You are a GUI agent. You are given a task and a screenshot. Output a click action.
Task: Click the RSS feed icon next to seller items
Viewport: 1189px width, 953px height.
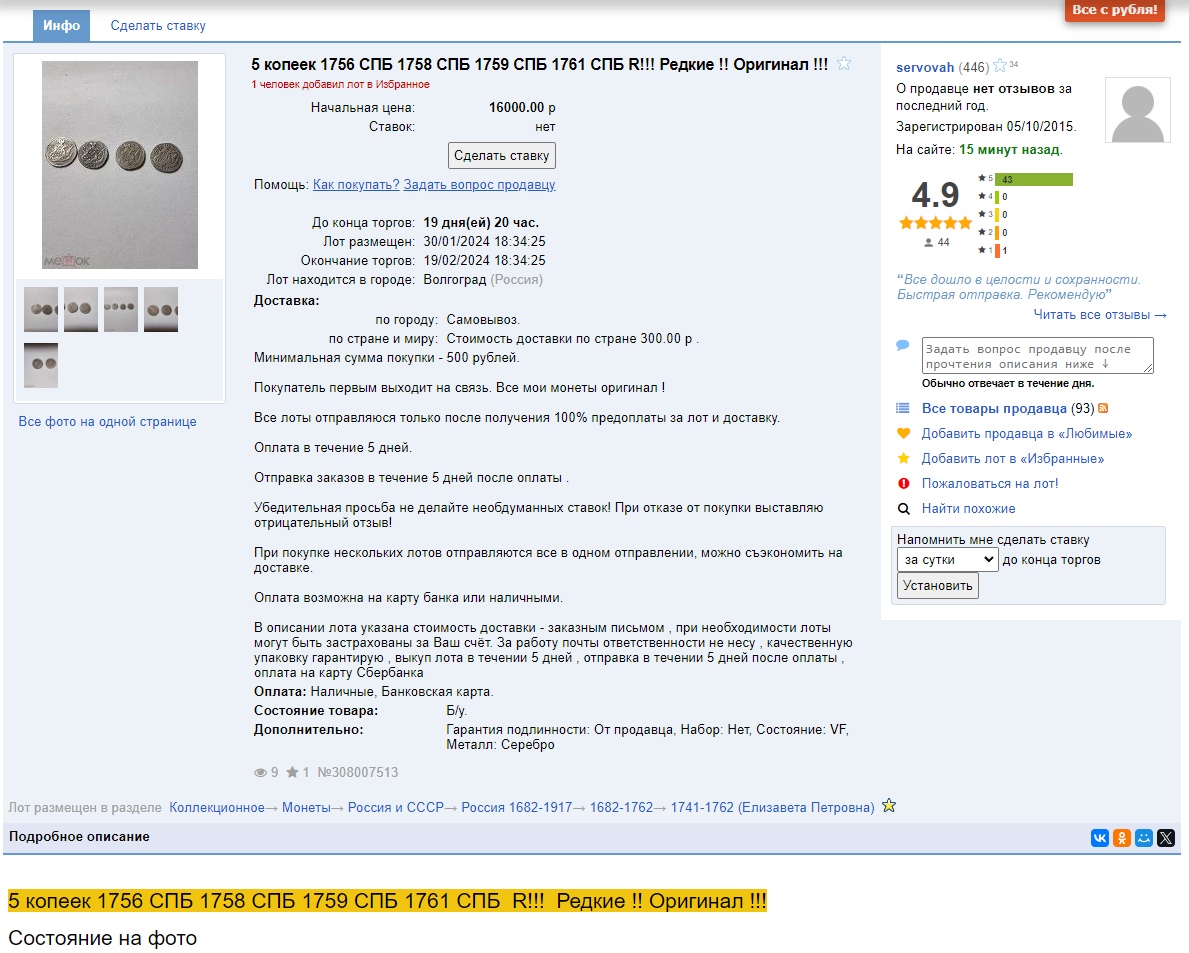click(1104, 409)
